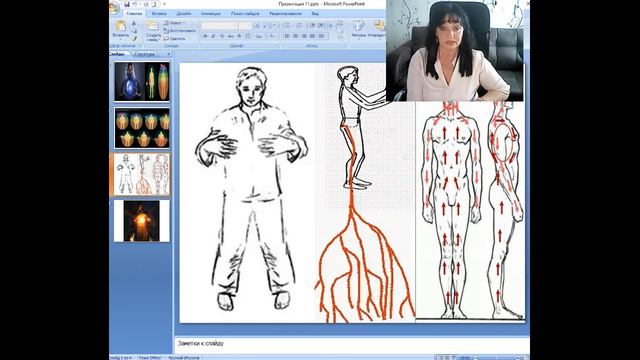This screenshot has width=640, height=360.
Task: Open the text columns menu
Action: tap(322, 36)
